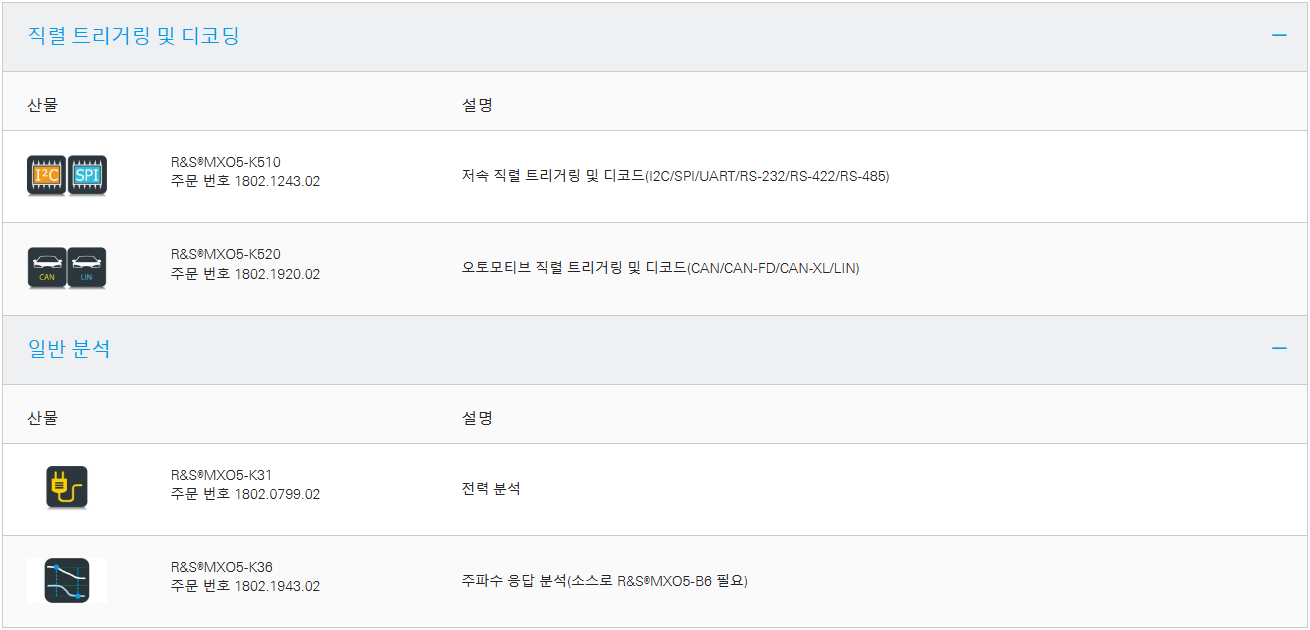Select R&S MXO5-K31 product name

(222, 475)
